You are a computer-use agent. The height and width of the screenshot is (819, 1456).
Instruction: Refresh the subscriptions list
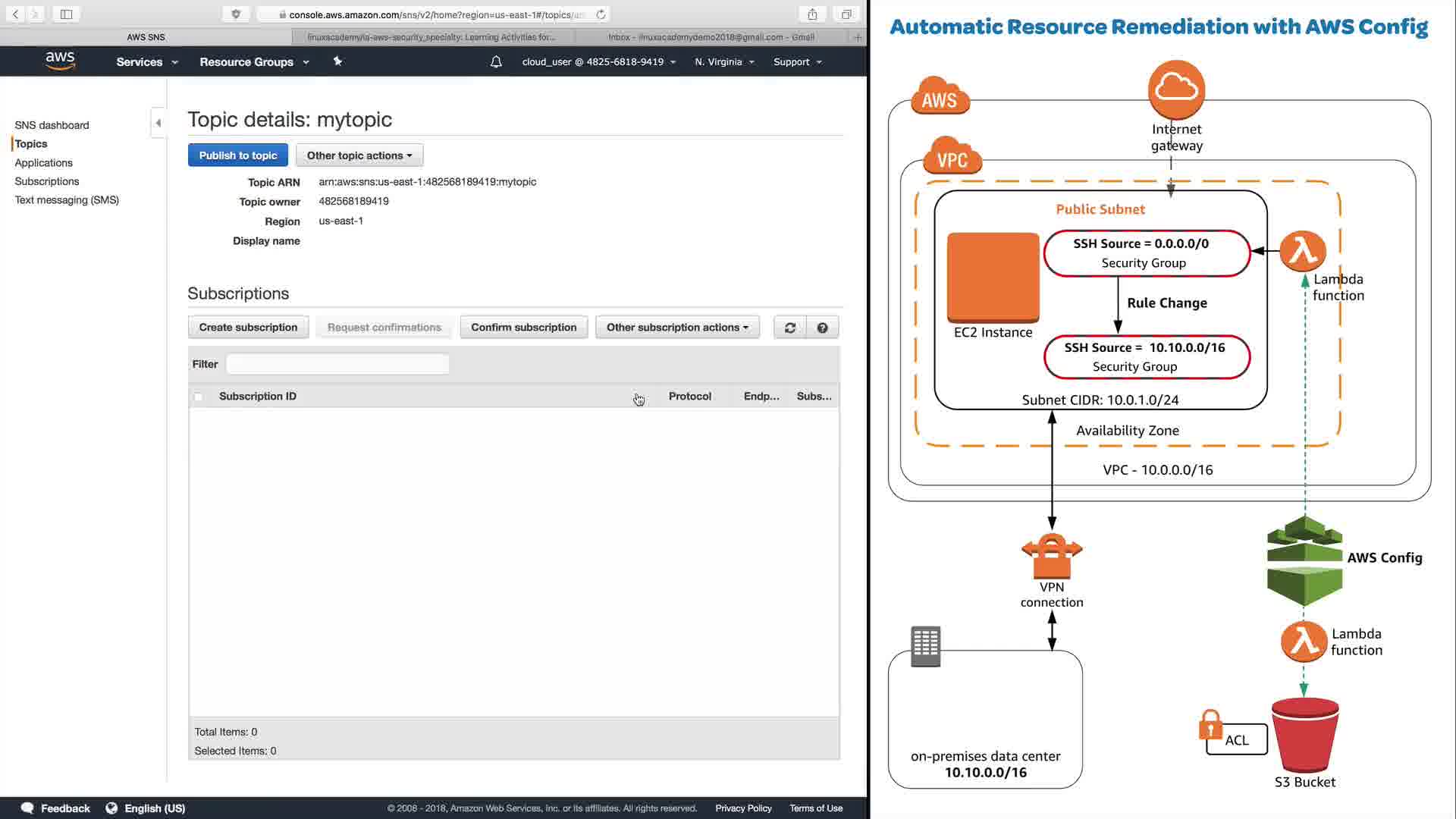[789, 328]
